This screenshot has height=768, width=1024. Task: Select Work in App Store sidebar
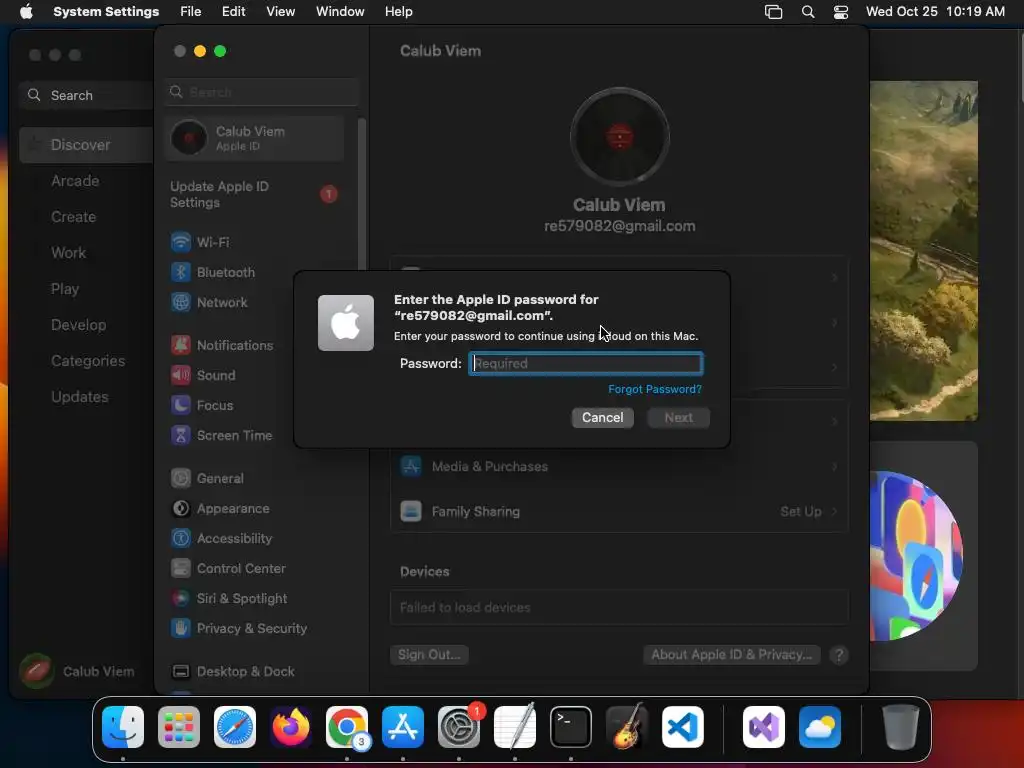[x=86, y=253]
